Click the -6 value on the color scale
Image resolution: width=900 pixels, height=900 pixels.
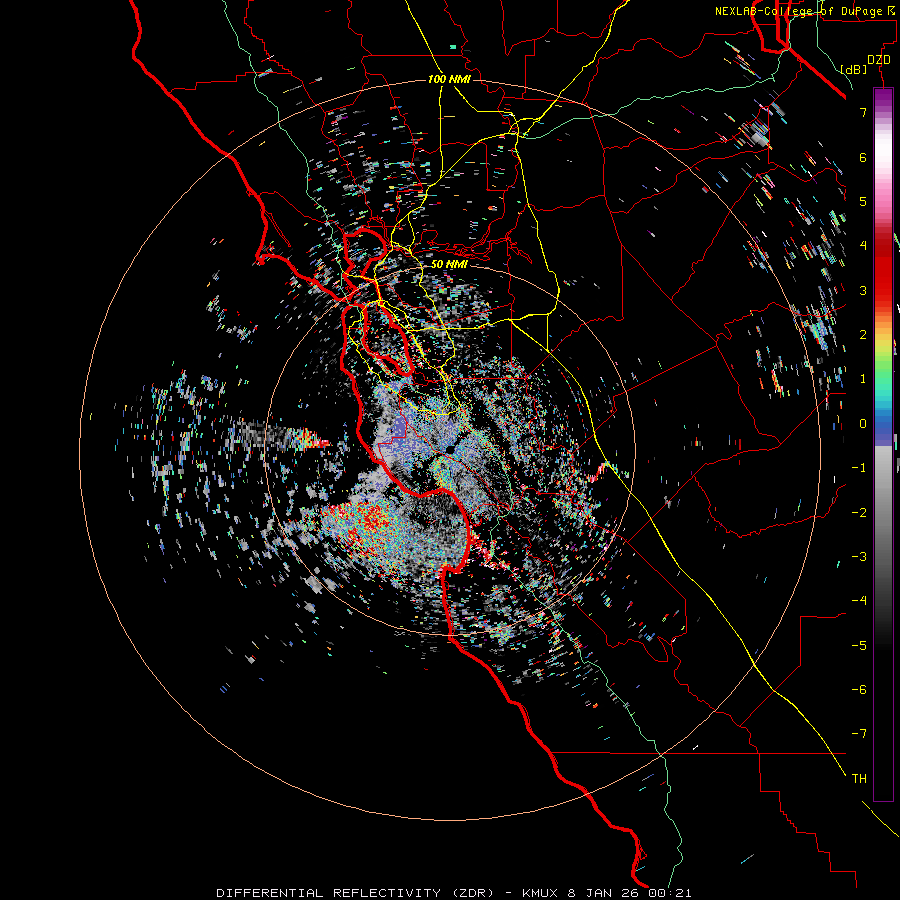pos(859,690)
